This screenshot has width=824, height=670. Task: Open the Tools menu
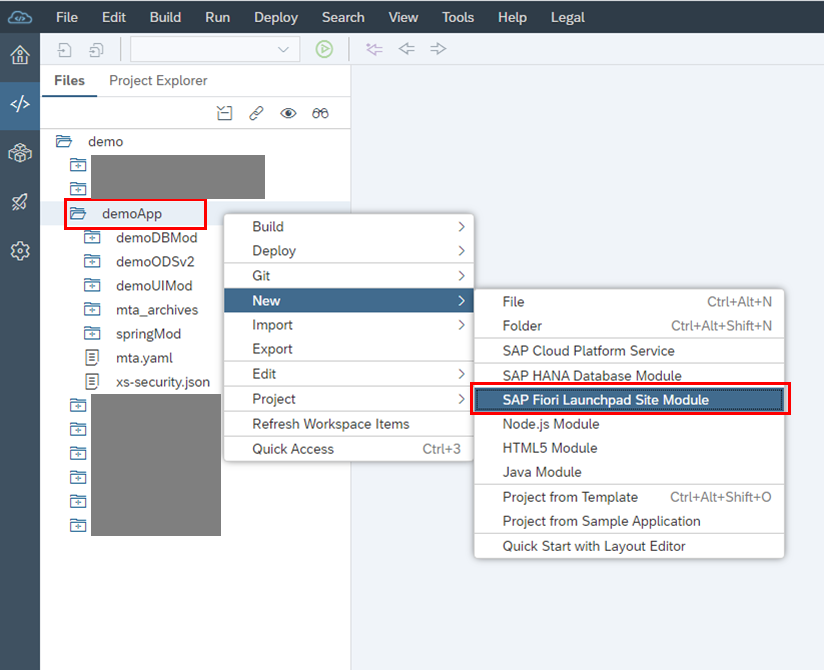click(x=458, y=17)
